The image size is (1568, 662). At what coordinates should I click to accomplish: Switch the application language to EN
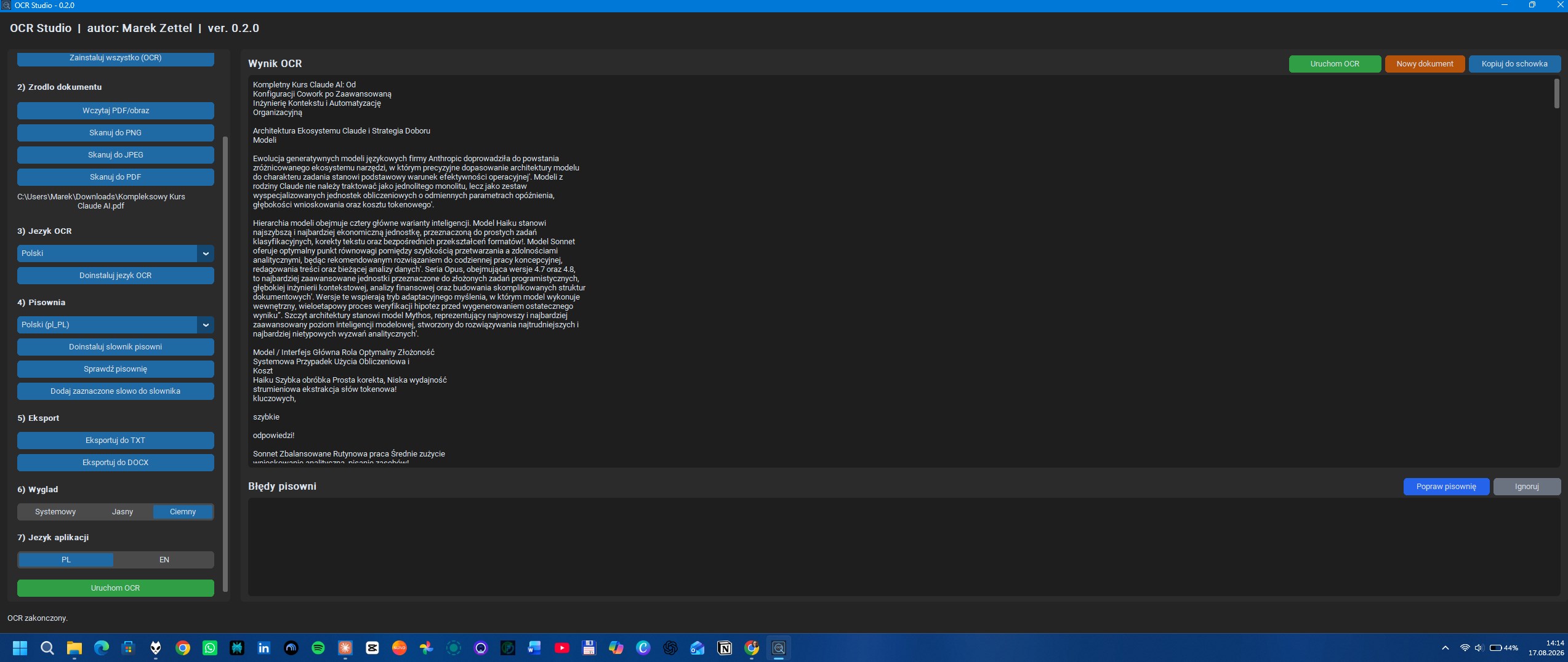point(164,560)
